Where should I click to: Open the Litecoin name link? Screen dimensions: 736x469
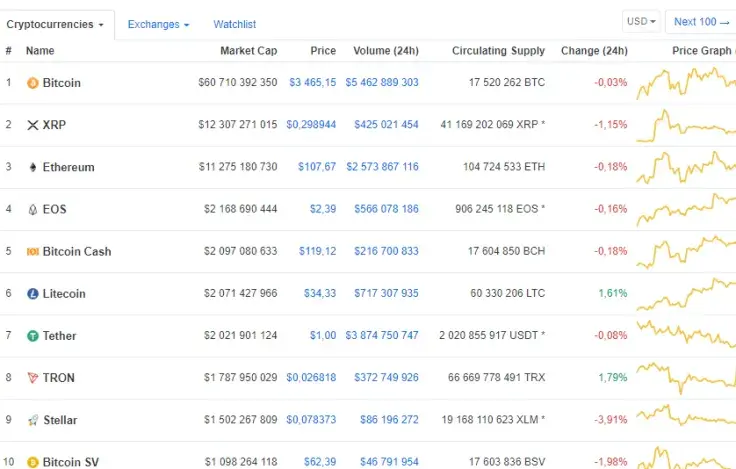(64, 294)
